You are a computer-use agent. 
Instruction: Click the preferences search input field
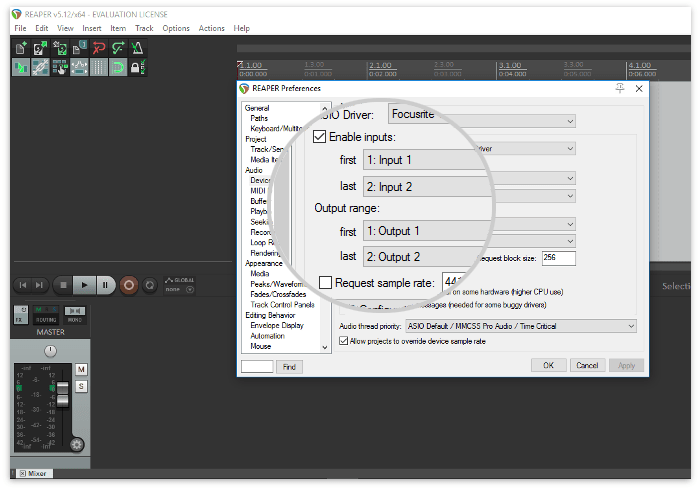coord(257,366)
